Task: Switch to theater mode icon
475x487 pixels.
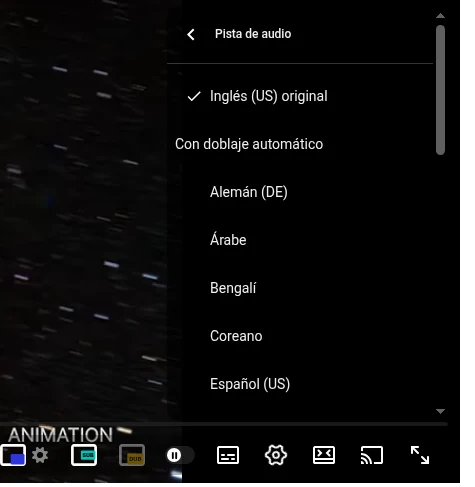Action: [x=324, y=455]
